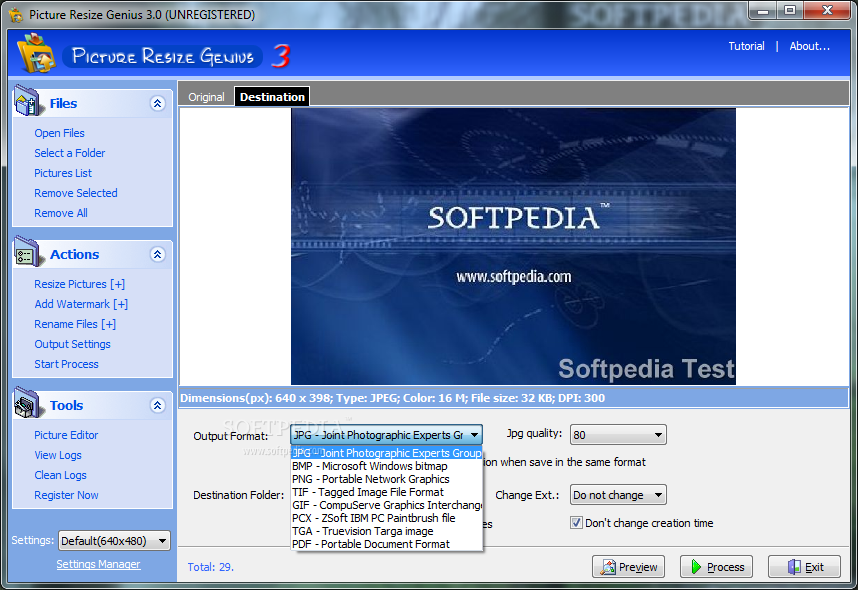Click Open Files link
Viewport: 858px width, 590px height.
(59, 133)
